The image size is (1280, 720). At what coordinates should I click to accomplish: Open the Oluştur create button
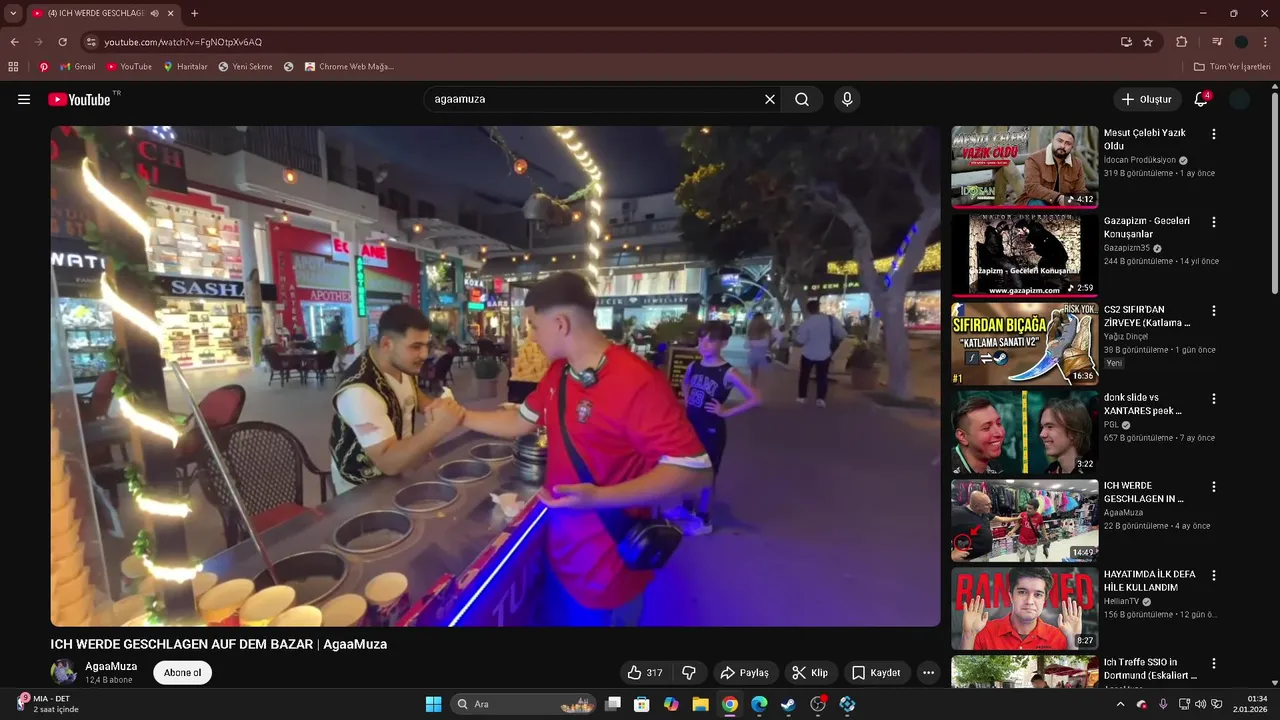(1146, 99)
